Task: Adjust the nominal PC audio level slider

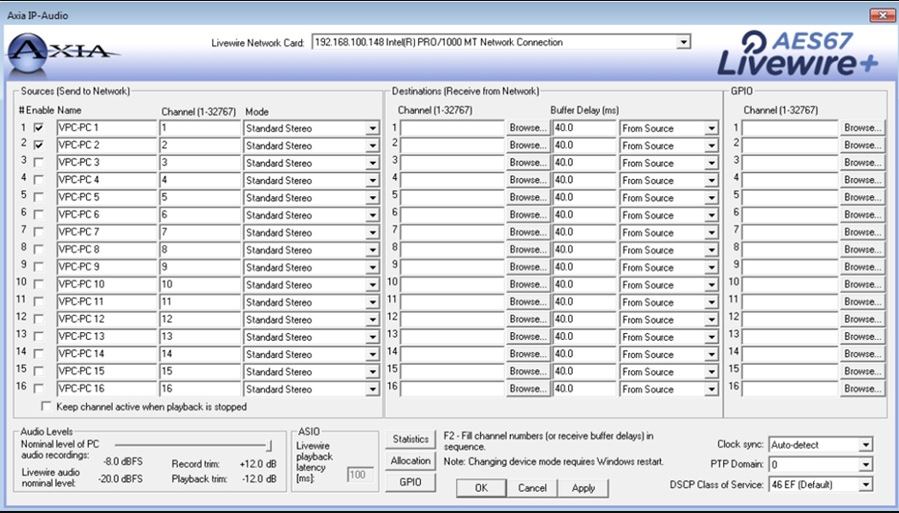Action: pos(268,446)
